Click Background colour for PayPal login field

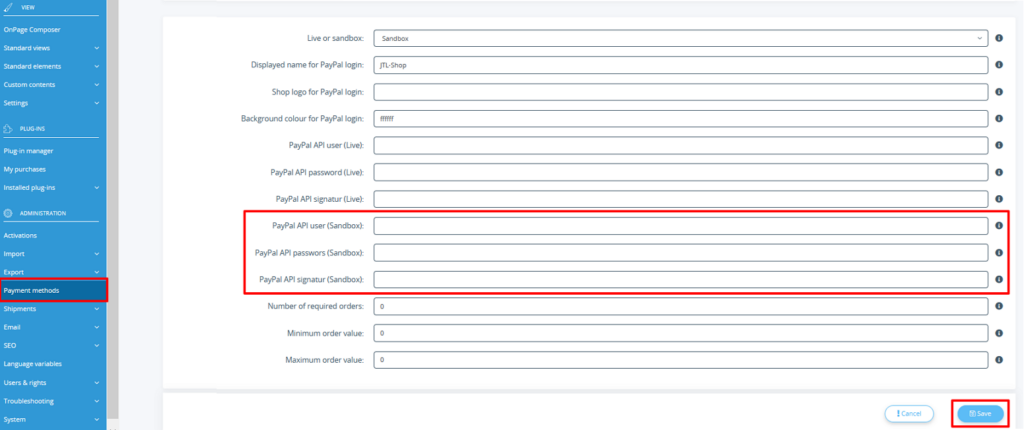point(680,119)
